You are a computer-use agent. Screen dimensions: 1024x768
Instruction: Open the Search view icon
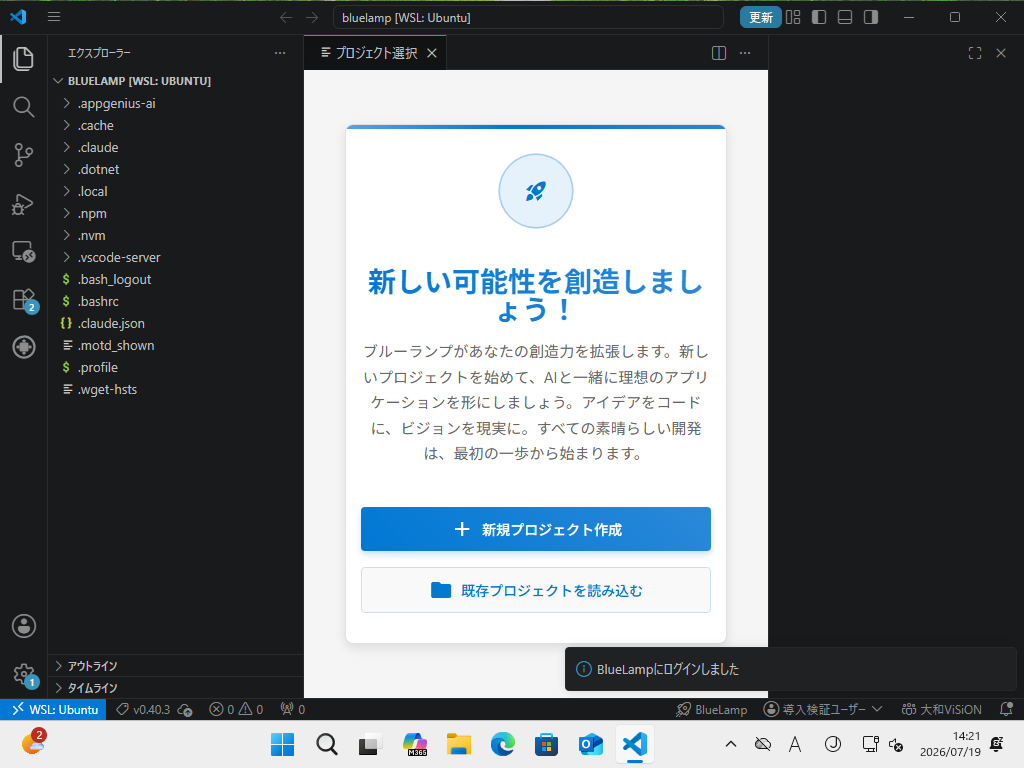point(24,106)
